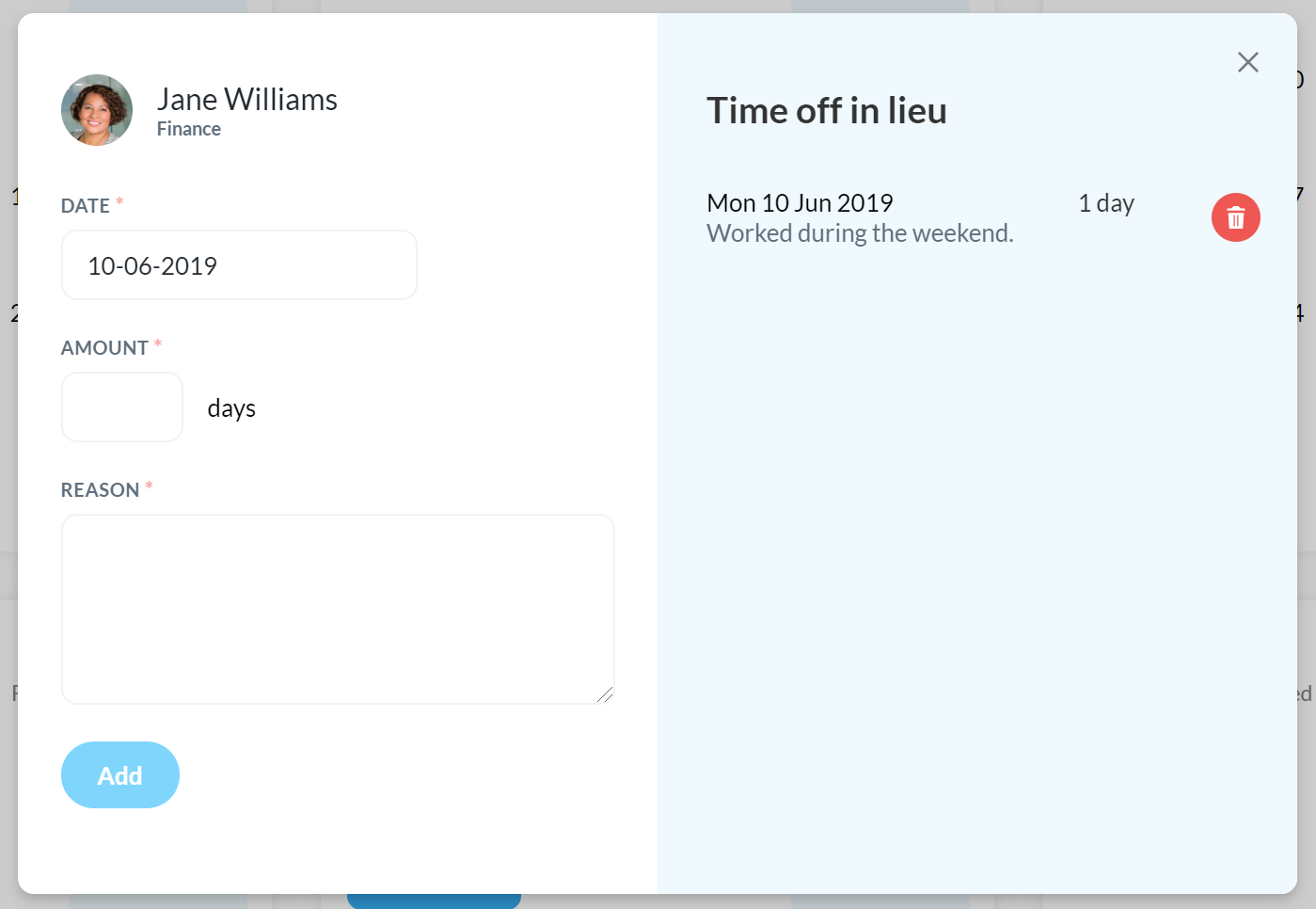Grab the Reason textarea resize handle
Image resolution: width=1316 pixels, height=909 pixels.
coord(606,695)
